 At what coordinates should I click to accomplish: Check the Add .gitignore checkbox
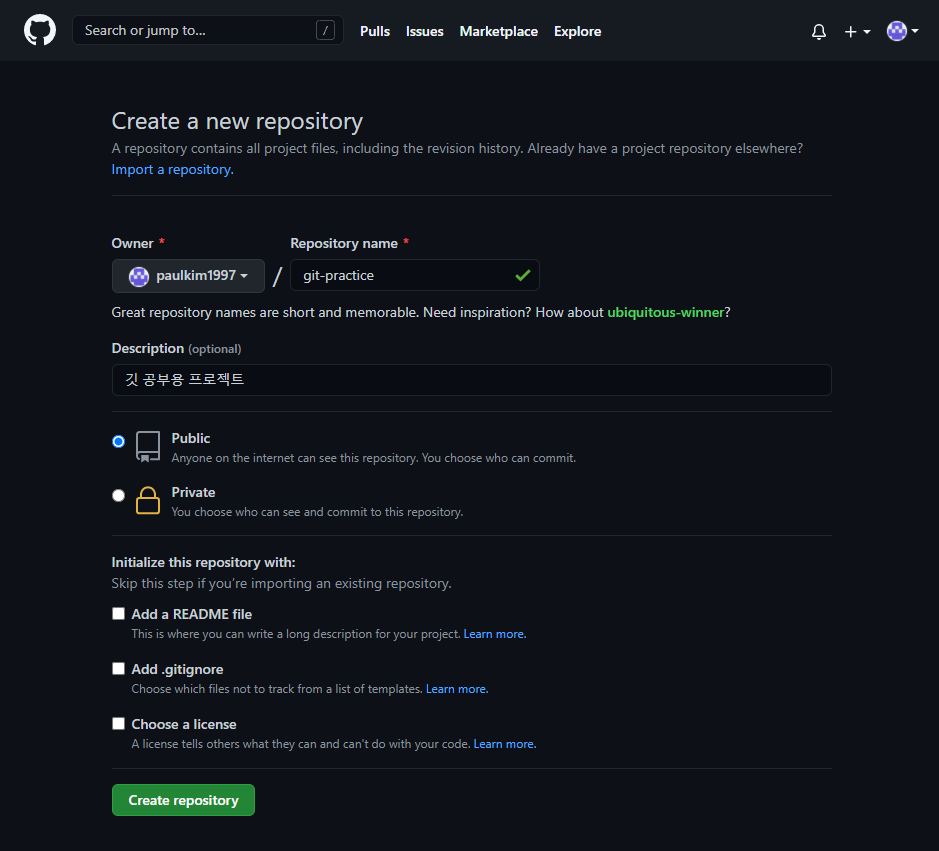point(119,668)
